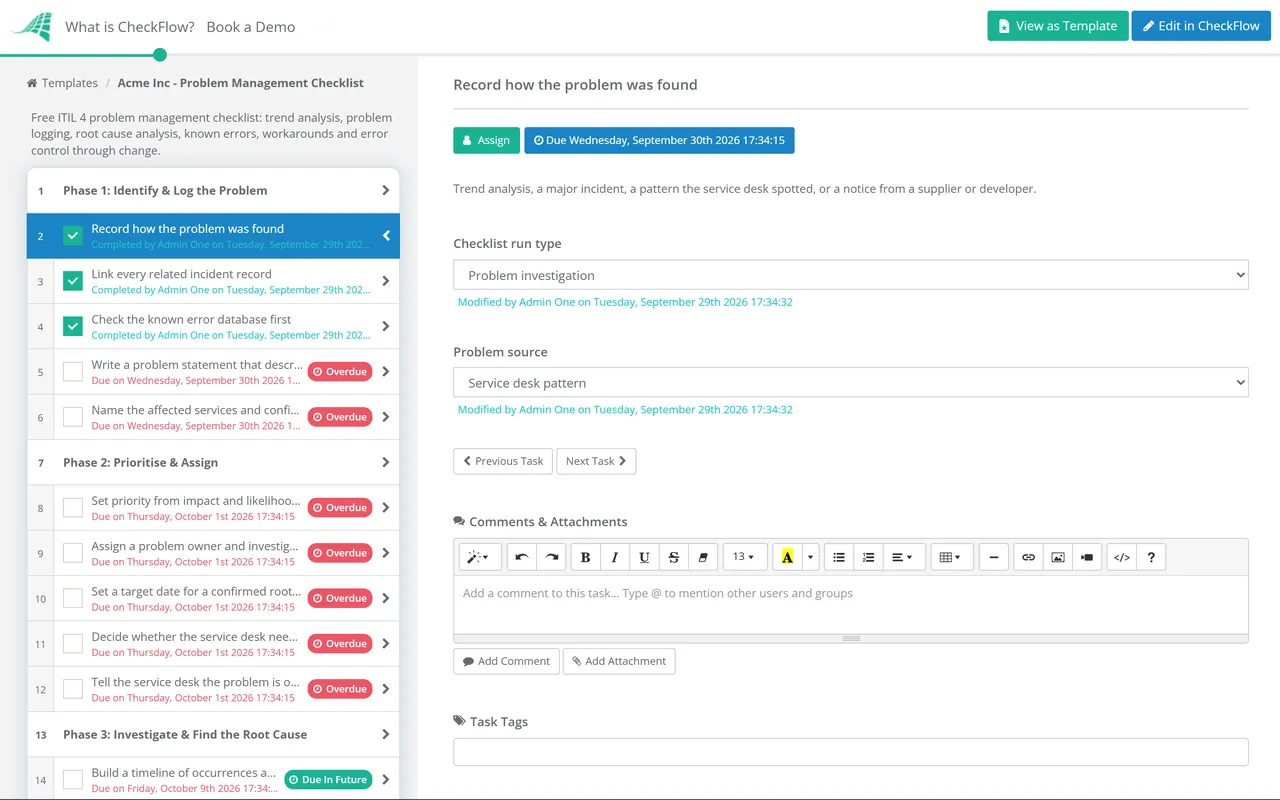Uncheck 'Link every related incident record'

point(73,281)
